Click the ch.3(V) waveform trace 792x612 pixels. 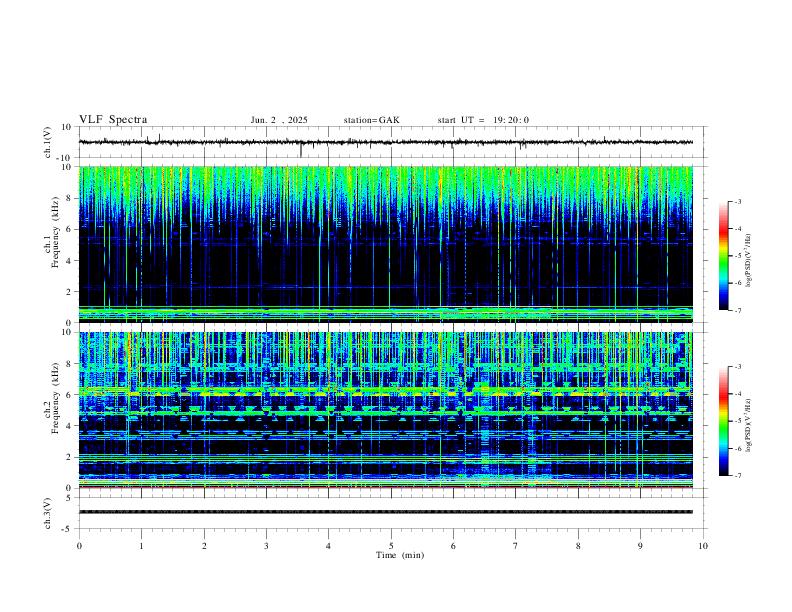pos(385,512)
